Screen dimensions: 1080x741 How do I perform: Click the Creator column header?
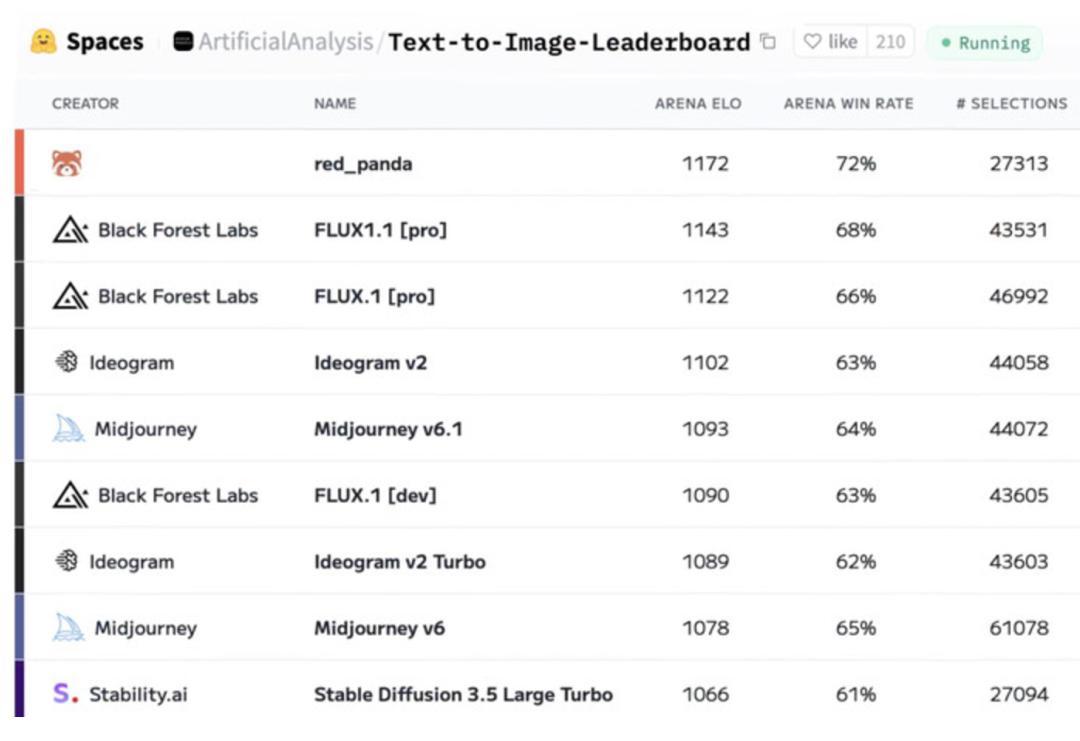(85, 103)
